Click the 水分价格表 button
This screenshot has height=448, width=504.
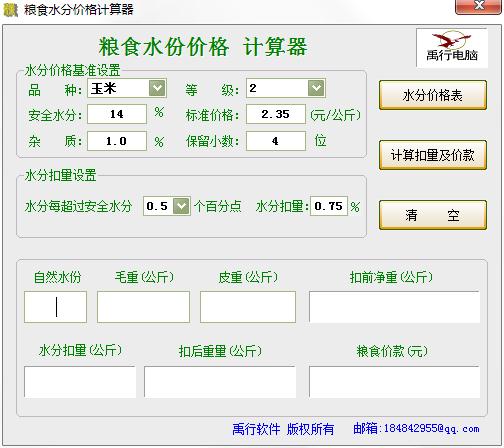[433, 95]
